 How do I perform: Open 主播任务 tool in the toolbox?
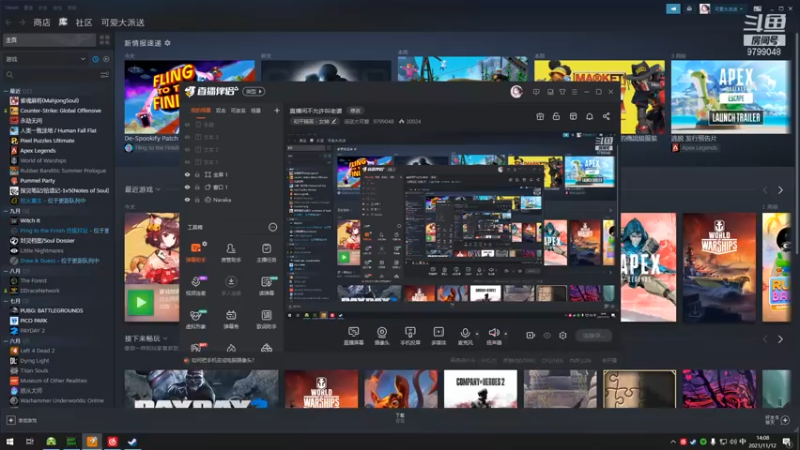pyautogui.click(x=266, y=252)
